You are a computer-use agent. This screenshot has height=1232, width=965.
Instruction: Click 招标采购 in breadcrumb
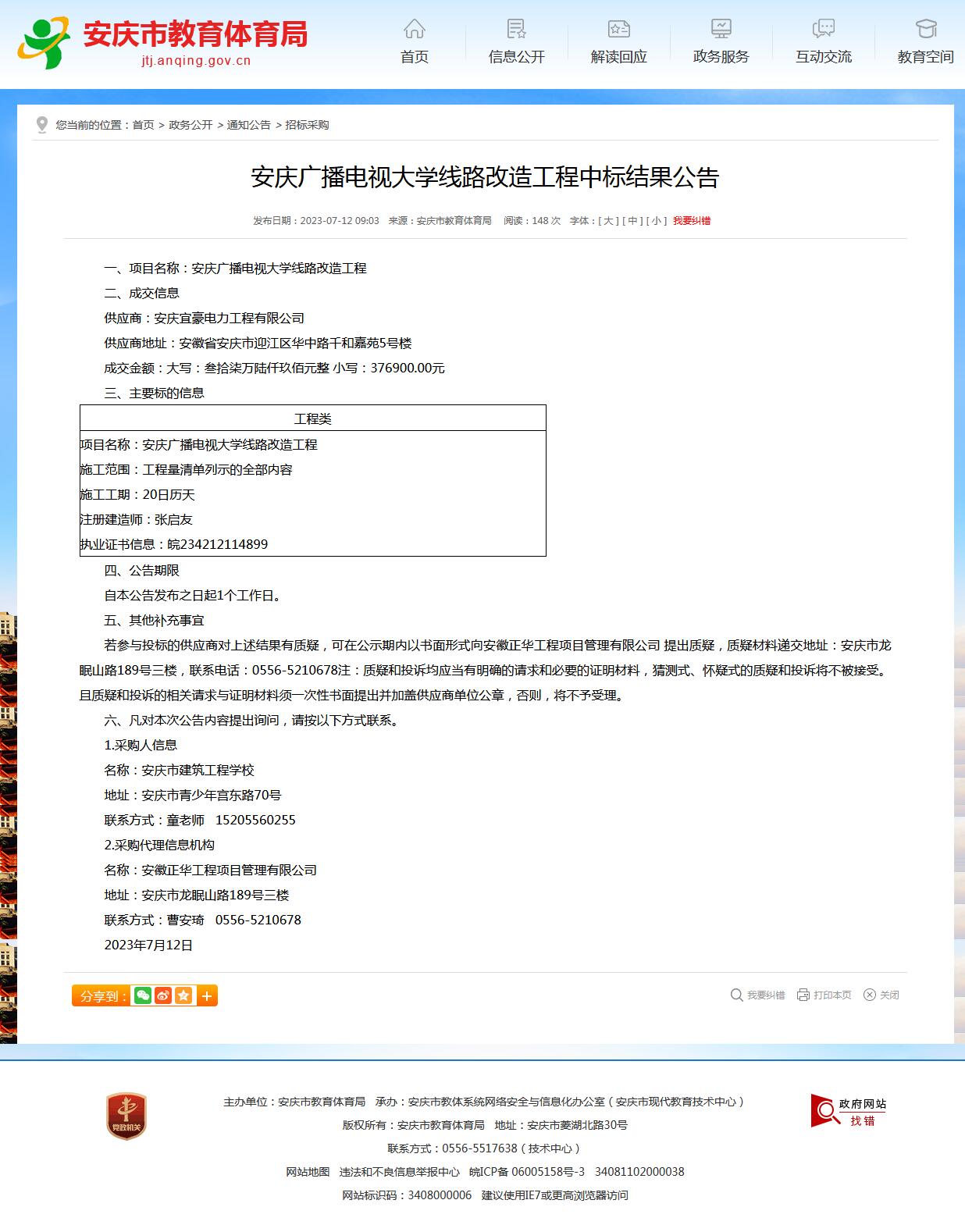(x=307, y=125)
